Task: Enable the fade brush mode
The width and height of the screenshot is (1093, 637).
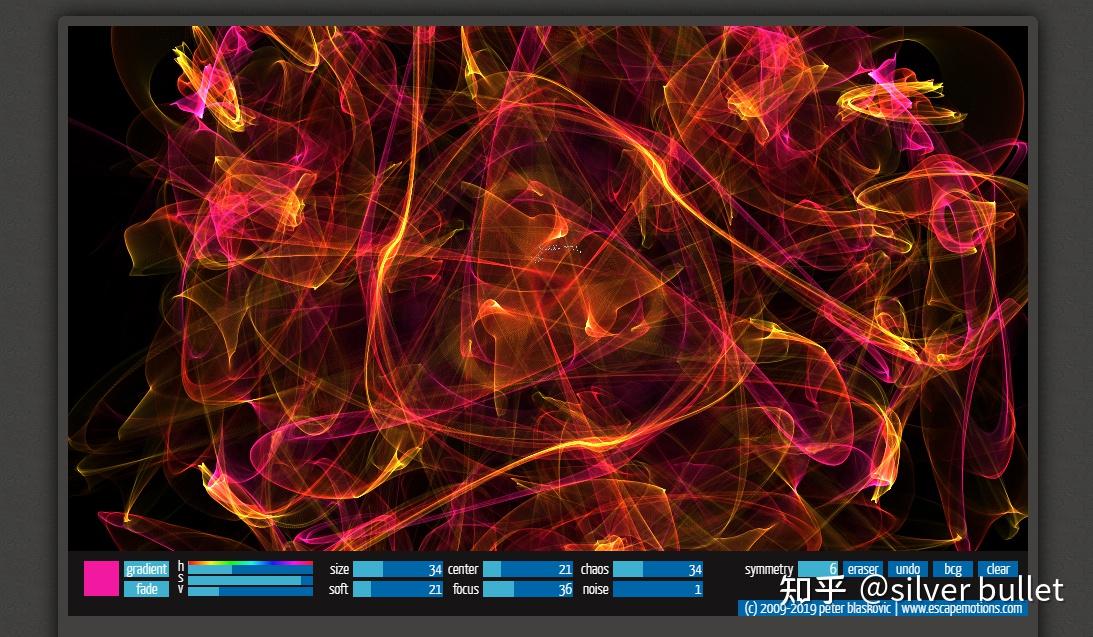Action: (x=146, y=589)
